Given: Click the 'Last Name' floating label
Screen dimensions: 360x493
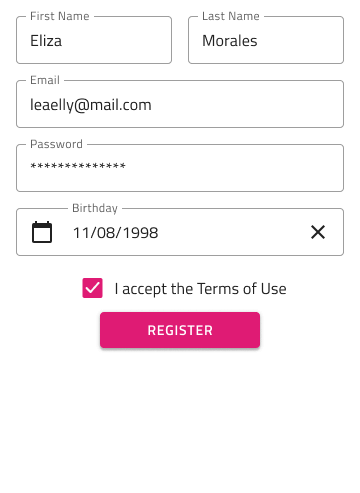Looking at the screenshot, I should click(x=231, y=16).
